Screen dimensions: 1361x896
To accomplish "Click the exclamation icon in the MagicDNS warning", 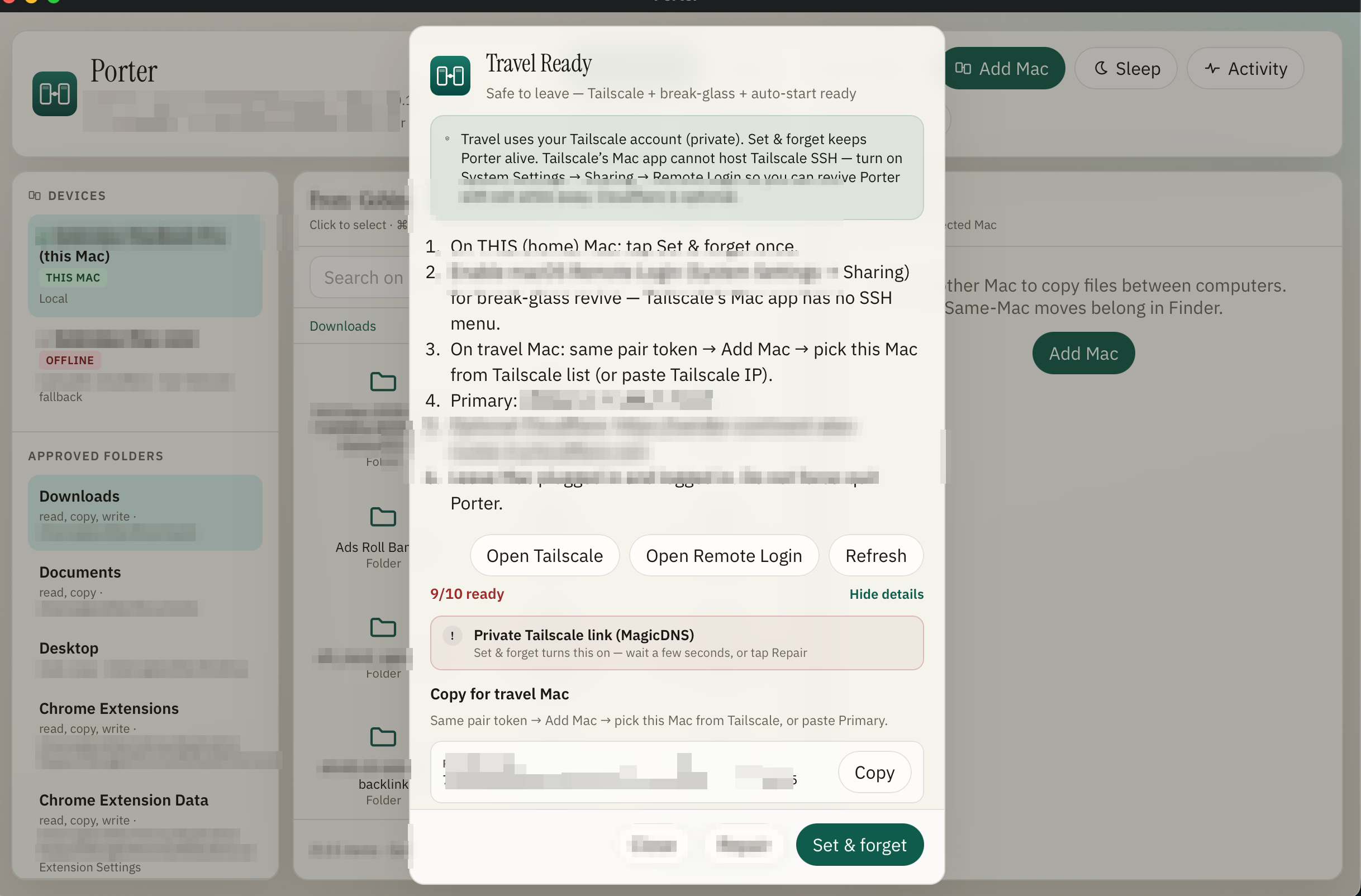I will tap(452, 635).
